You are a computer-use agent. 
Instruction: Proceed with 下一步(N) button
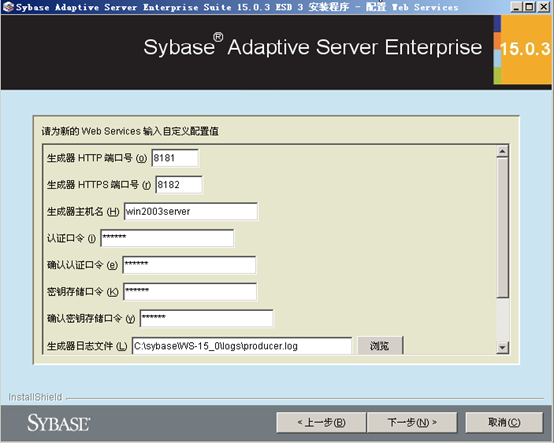pyautogui.click(x=412, y=422)
